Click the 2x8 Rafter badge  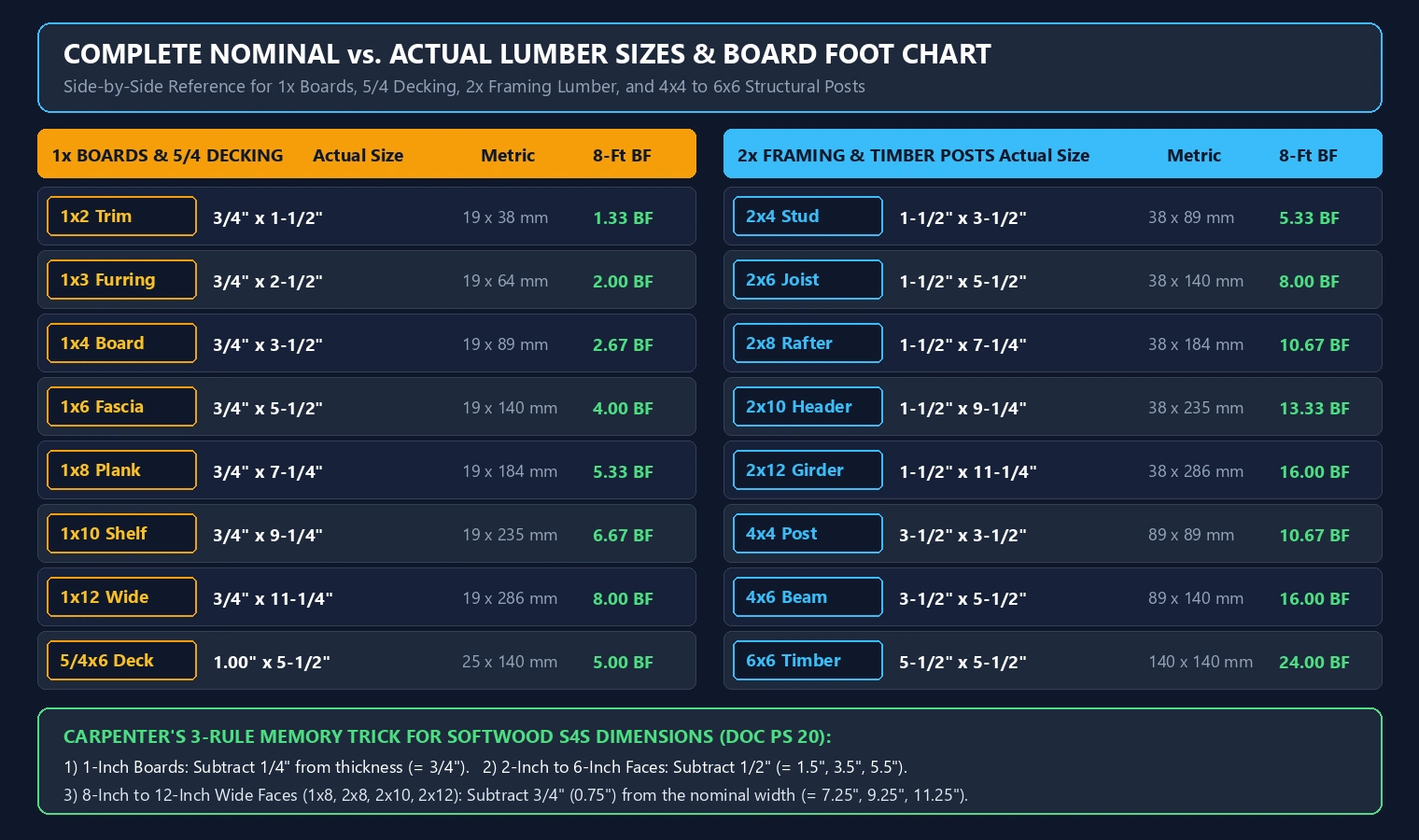[x=808, y=343]
